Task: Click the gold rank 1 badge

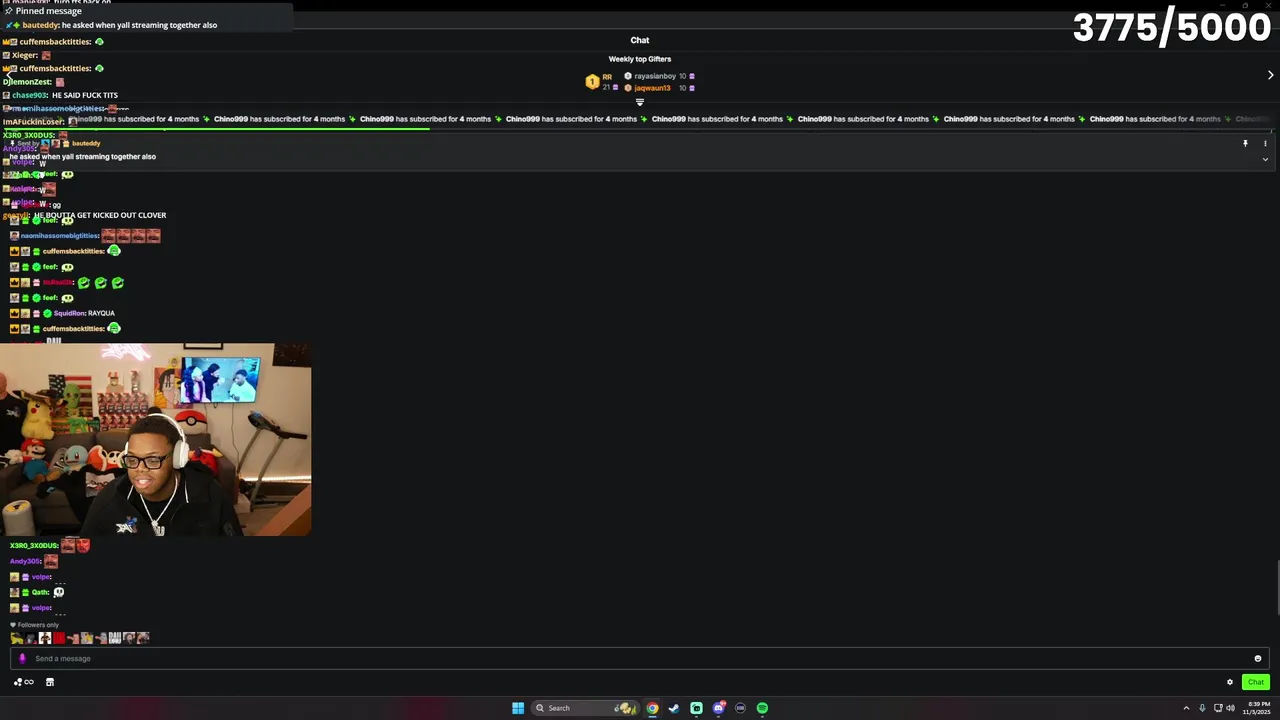Action: [x=592, y=82]
